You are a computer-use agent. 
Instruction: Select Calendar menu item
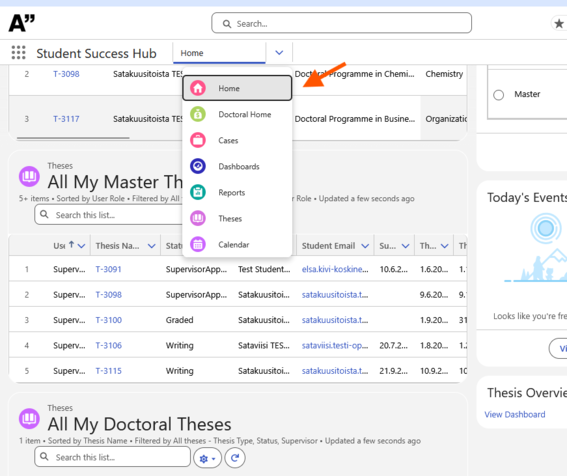click(237, 244)
